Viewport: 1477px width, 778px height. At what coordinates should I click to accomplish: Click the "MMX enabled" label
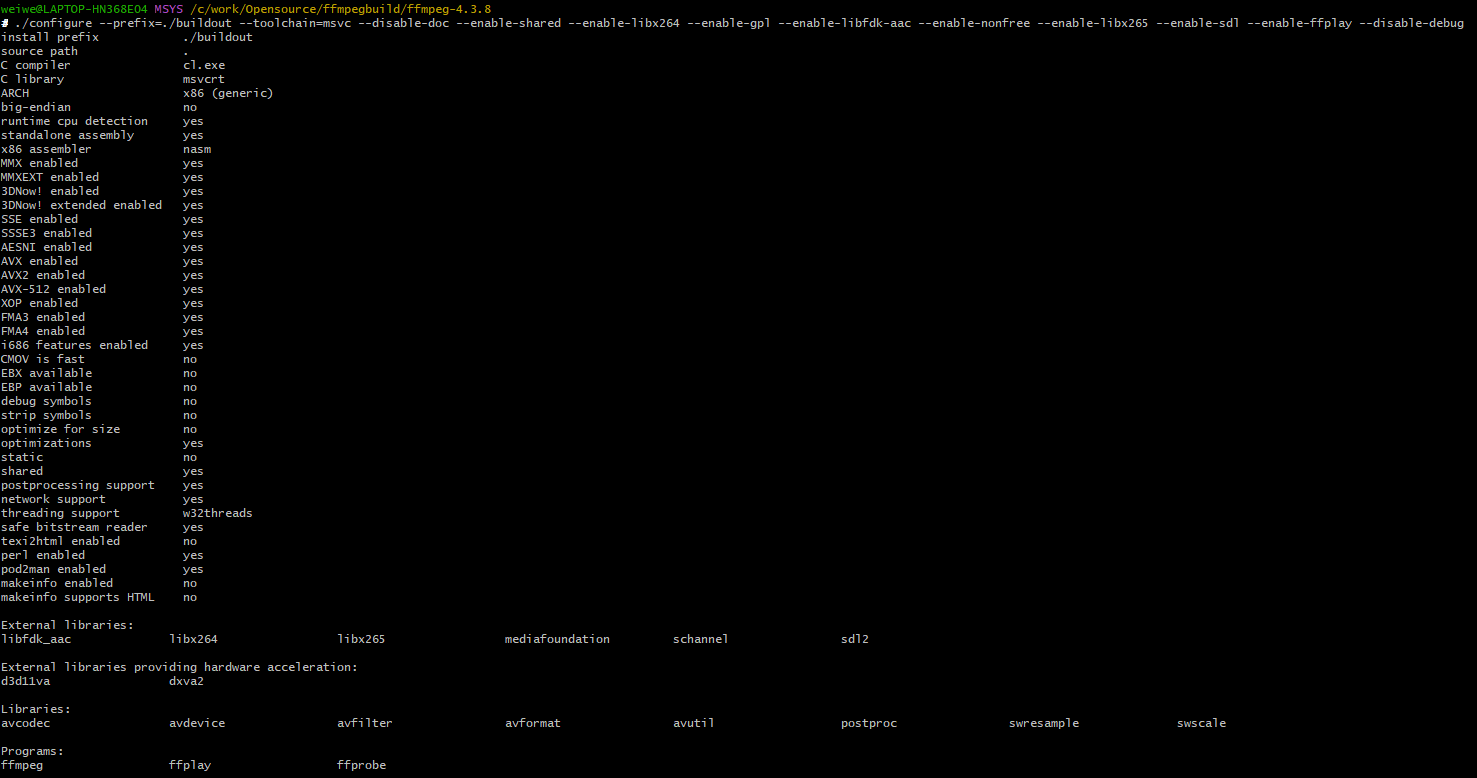point(39,163)
